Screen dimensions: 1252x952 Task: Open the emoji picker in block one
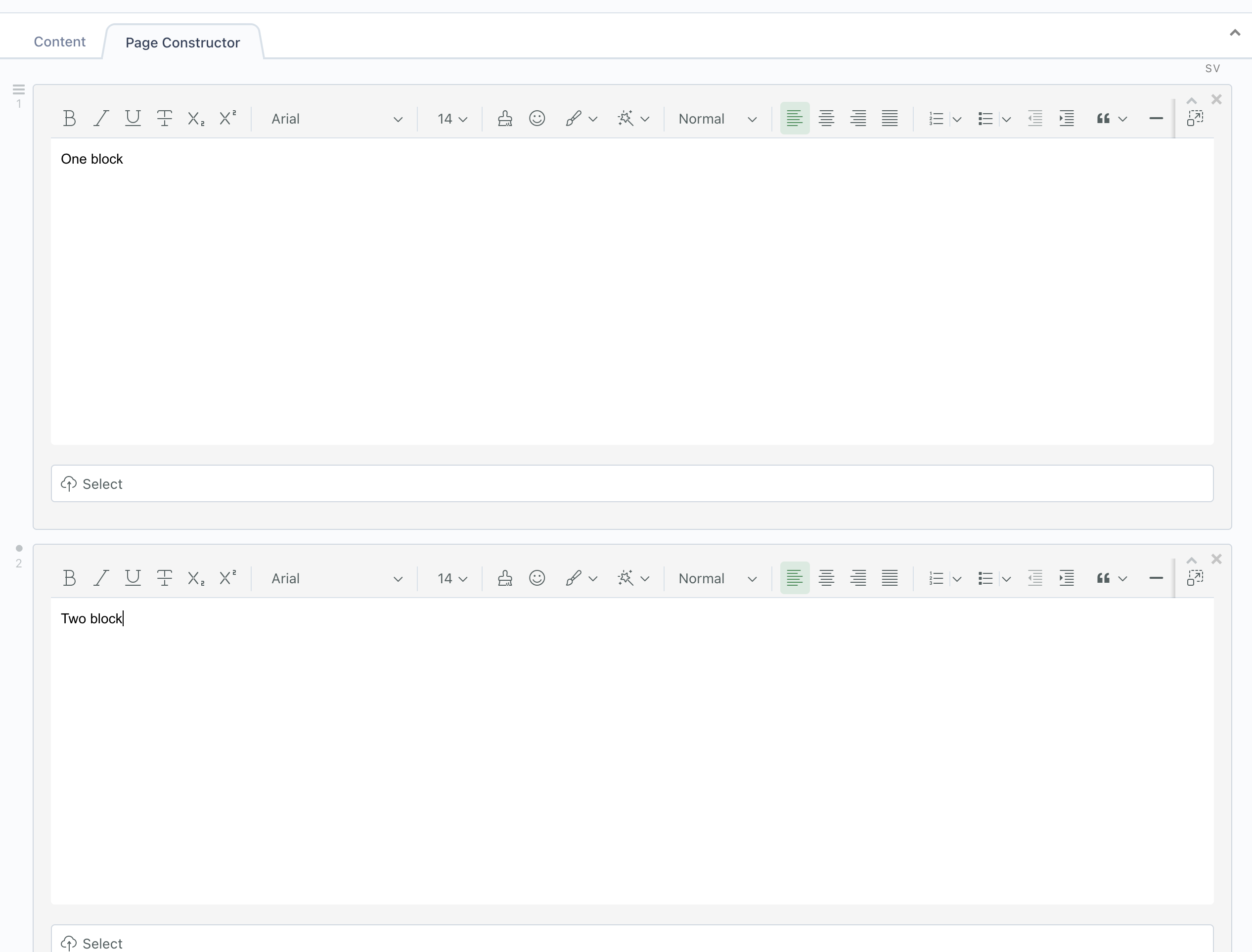coord(537,119)
